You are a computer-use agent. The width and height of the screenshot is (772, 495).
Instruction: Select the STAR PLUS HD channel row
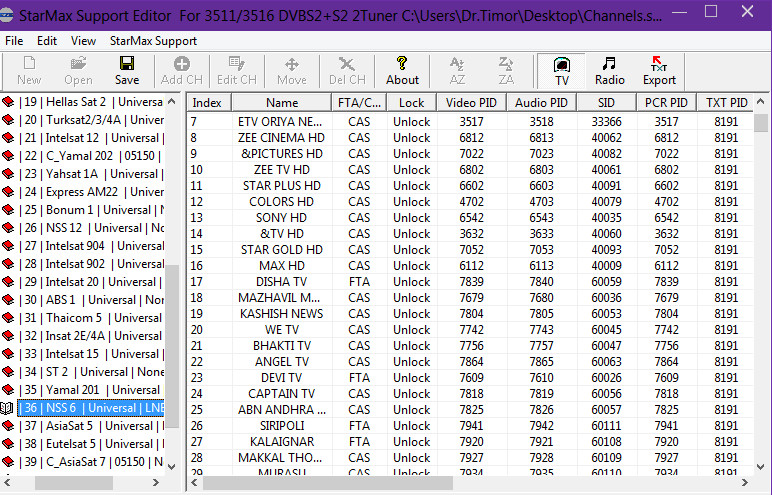[470, 186]
